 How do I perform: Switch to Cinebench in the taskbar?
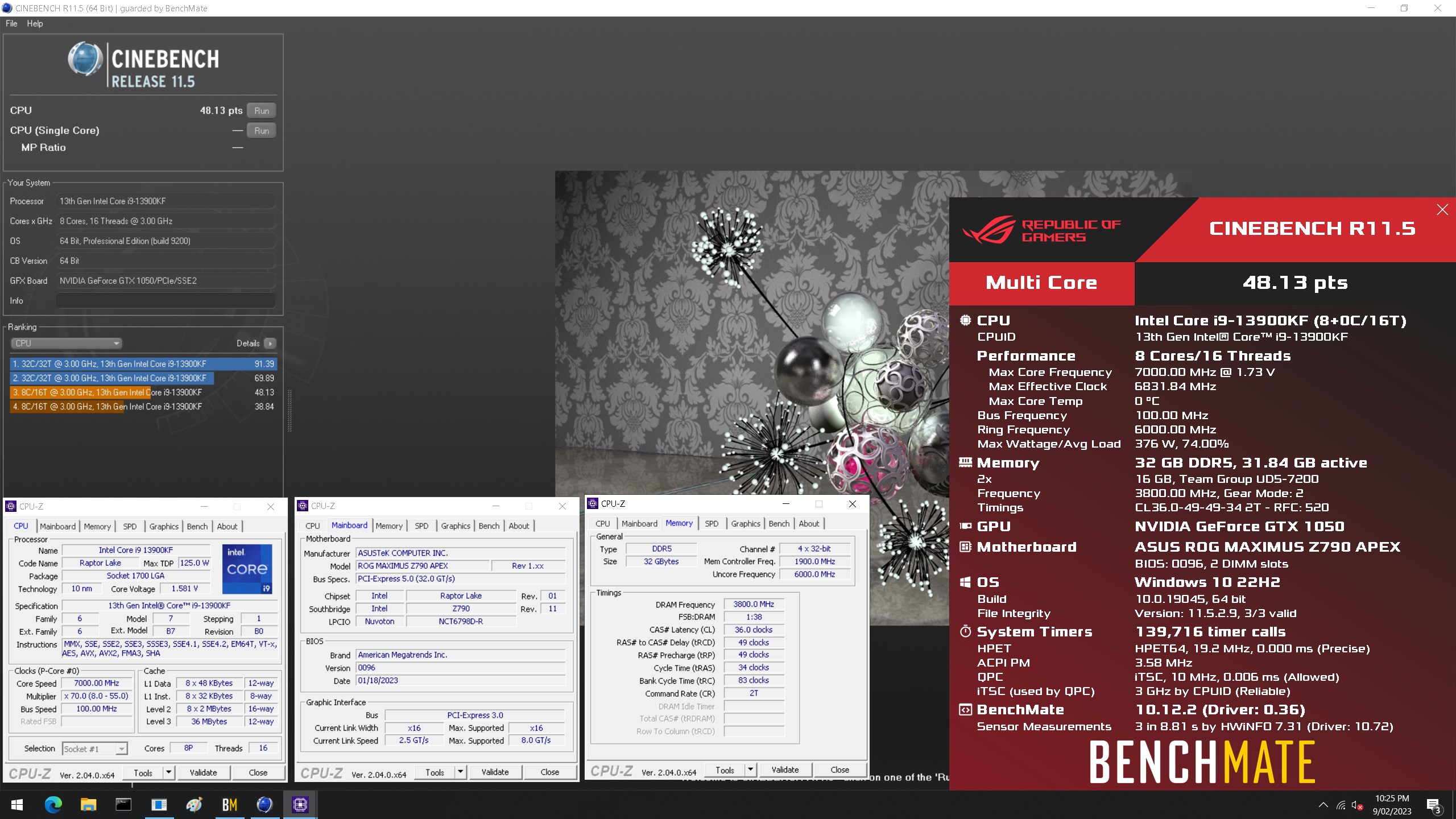(x=264, y=804)
